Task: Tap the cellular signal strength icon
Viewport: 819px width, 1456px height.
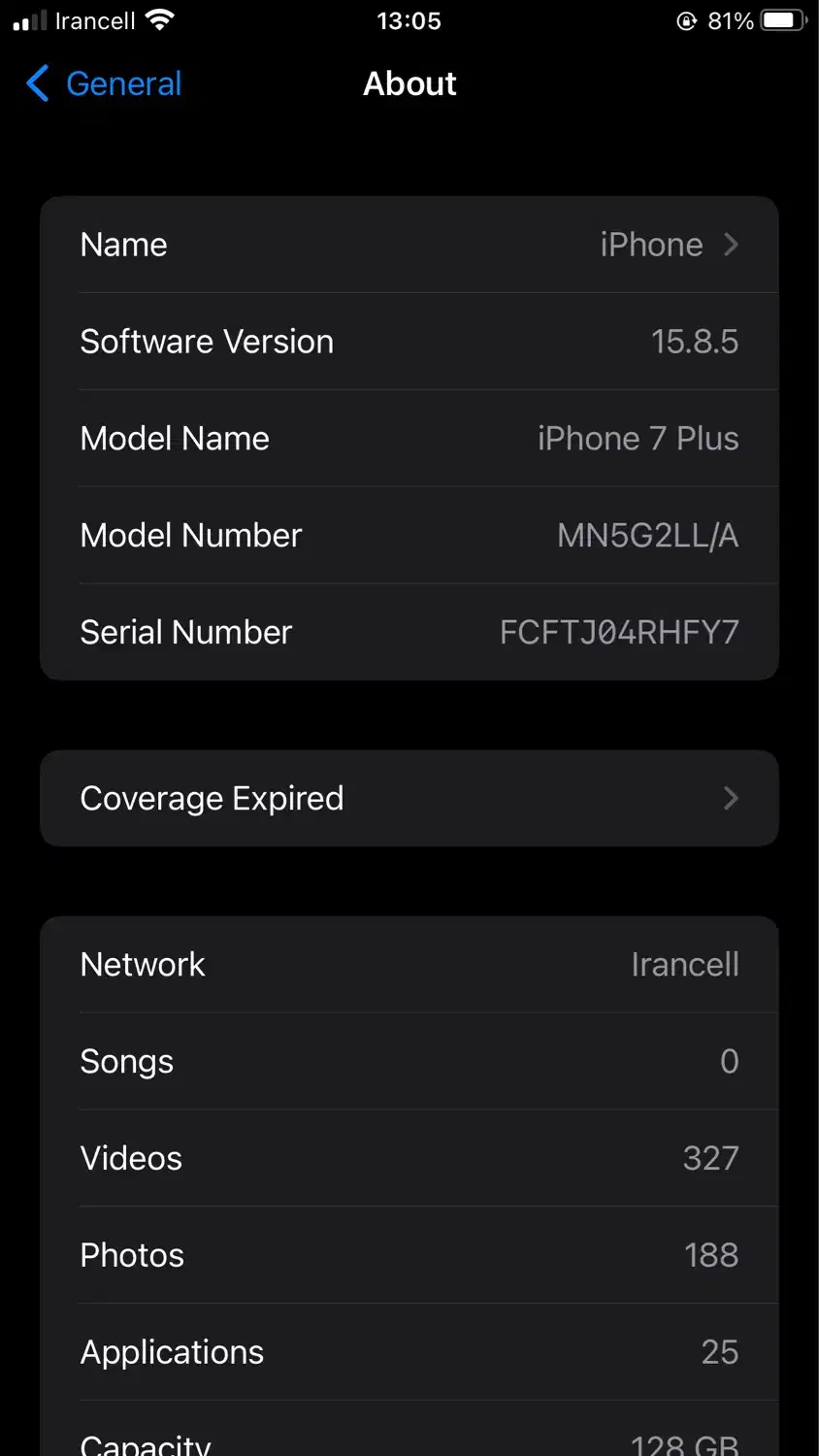Action: 30,20
